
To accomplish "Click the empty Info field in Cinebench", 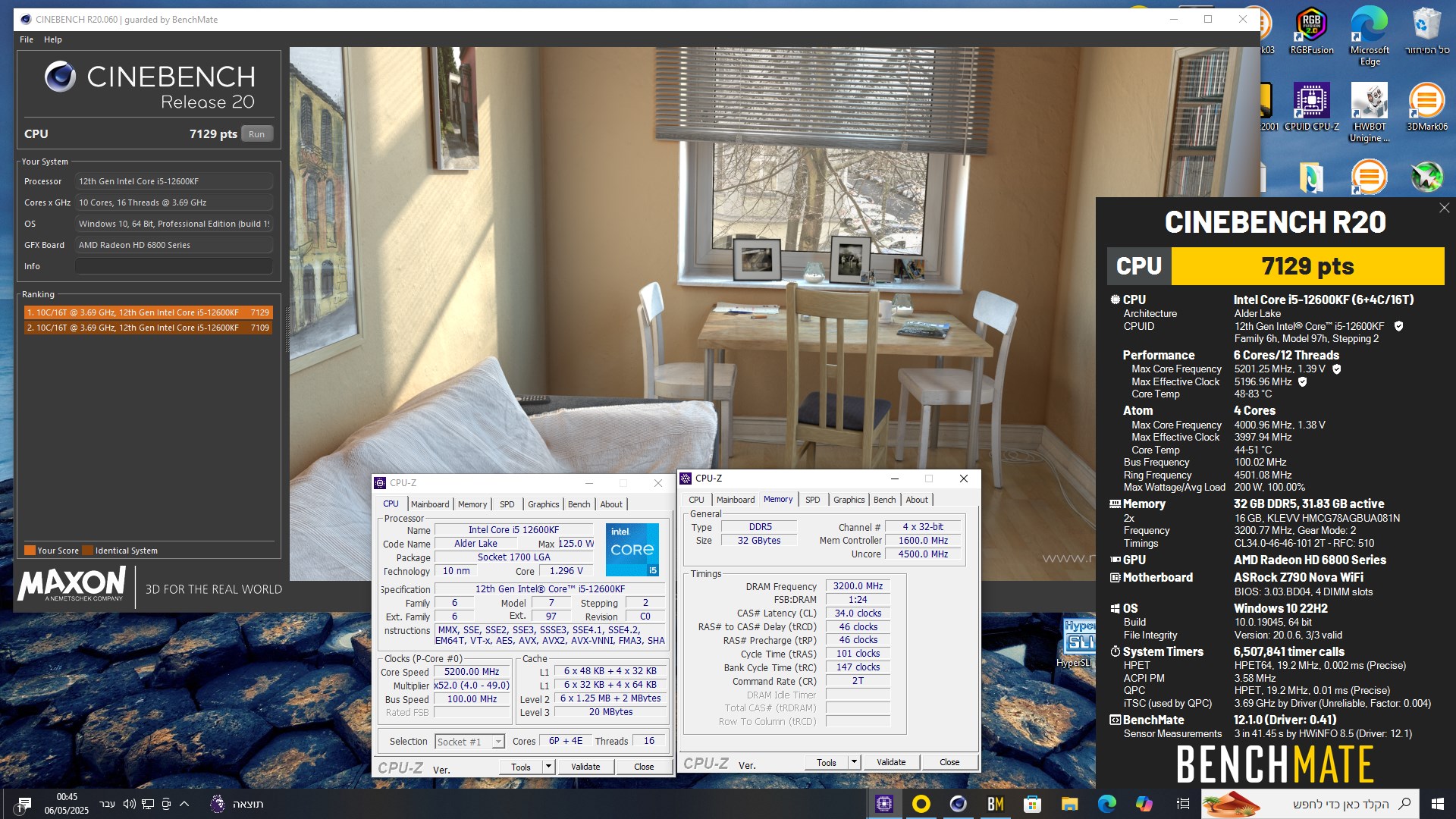I will (x=174, y=266).
